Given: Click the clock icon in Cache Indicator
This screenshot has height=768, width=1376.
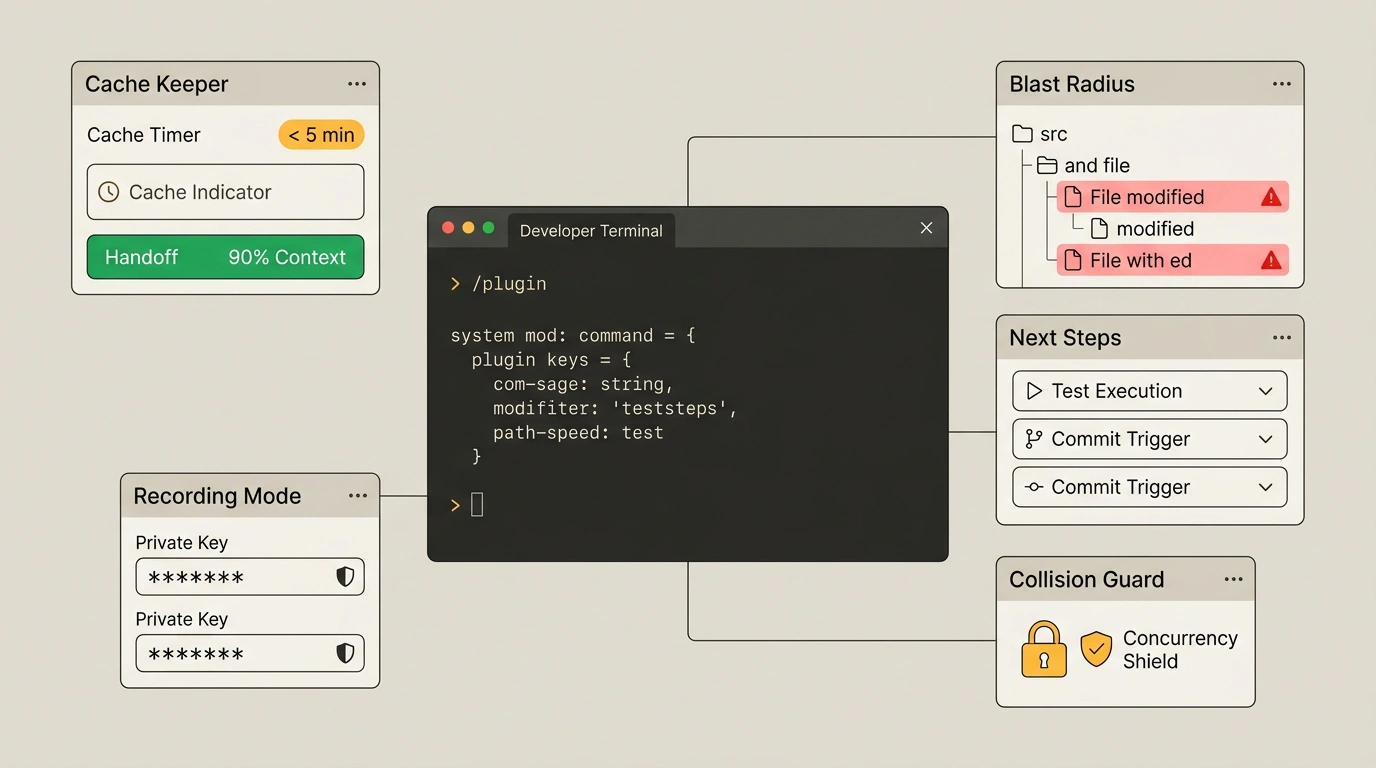Looking at the screenshot, I should 109,192.
